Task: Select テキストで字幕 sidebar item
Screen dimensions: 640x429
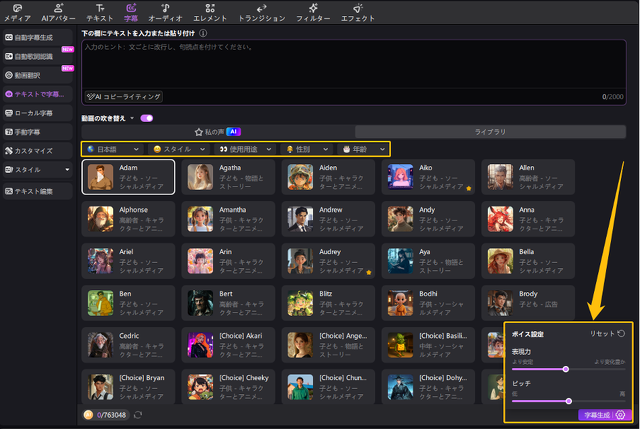Action: click(x=38, y=94)
